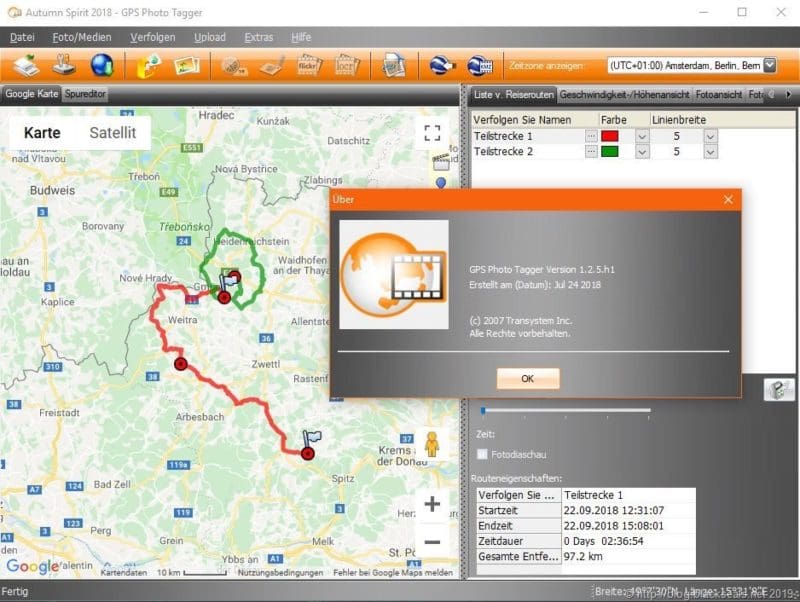Click the red color swatch for Teilstrecke 1
The height and width of the screenshot is (602, 800).
click(x=610, y=136)
